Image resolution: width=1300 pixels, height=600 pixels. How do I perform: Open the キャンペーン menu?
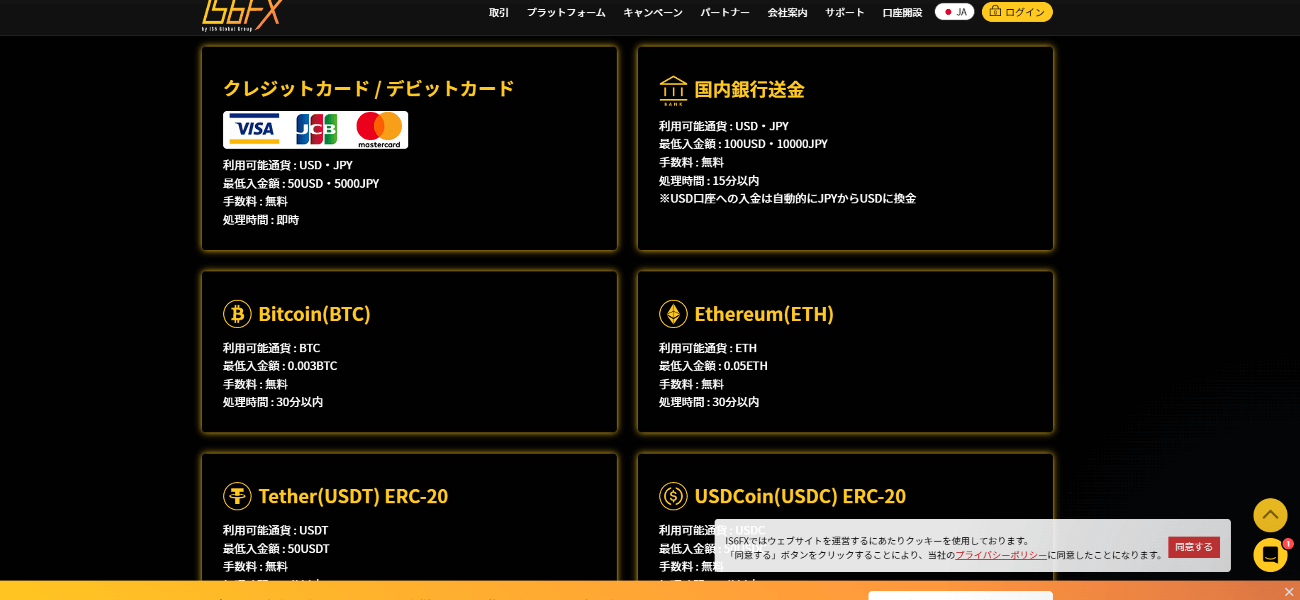[x=653, y=12]
